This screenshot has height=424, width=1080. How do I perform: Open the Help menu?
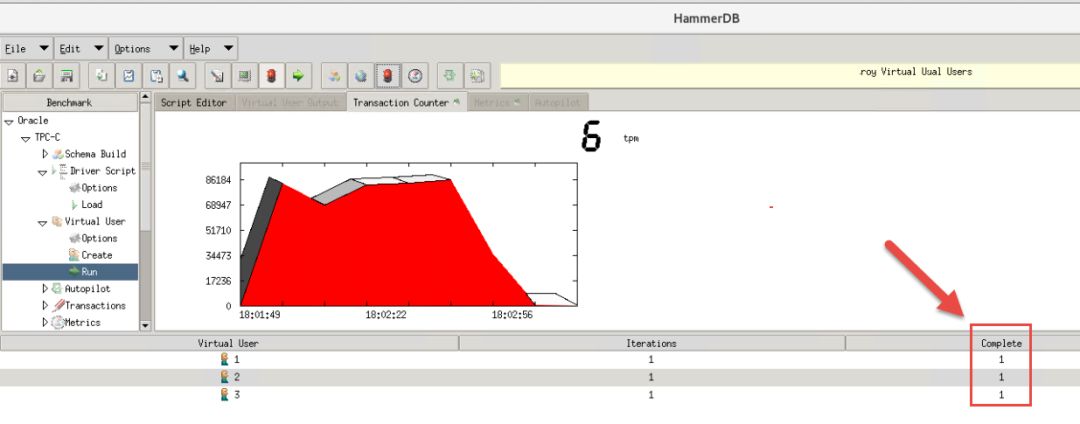click(211, 49)
